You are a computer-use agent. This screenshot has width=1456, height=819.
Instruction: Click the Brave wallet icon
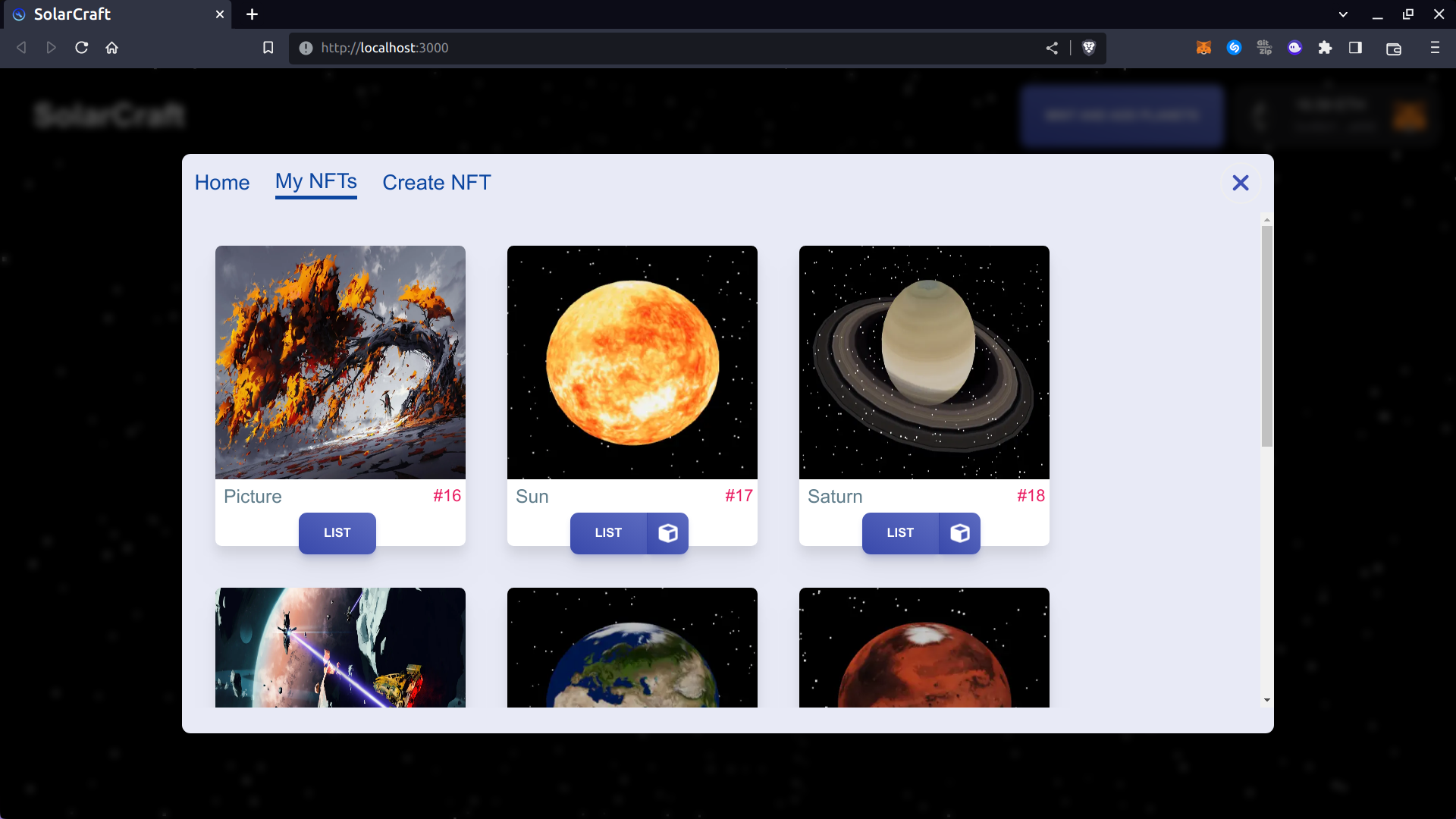1393,49
